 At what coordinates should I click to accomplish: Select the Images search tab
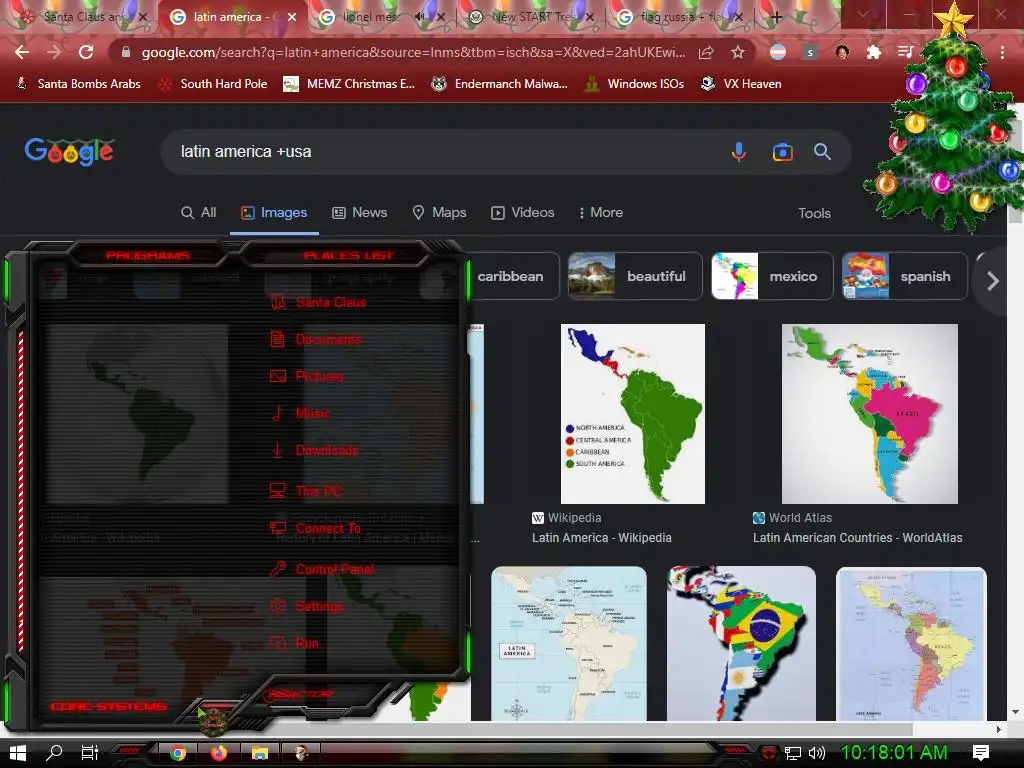coord(274,212)
